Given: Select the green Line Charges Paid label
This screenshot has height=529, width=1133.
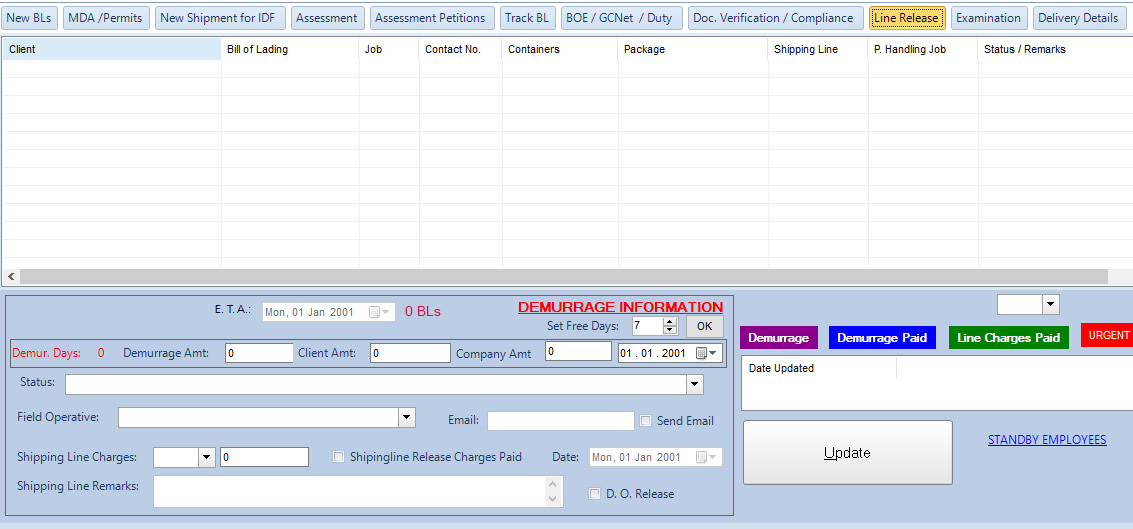Looking at the screenshot, I should pos(1008,338).
